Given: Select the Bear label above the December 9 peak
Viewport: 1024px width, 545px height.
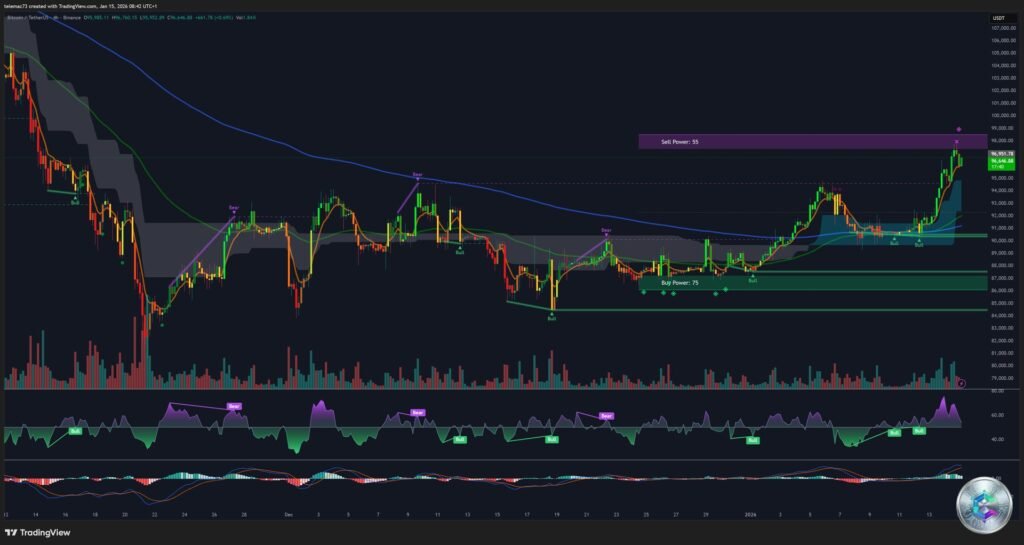Looking at the screenshot, I should pyautogui.click(x=418, y=175).
